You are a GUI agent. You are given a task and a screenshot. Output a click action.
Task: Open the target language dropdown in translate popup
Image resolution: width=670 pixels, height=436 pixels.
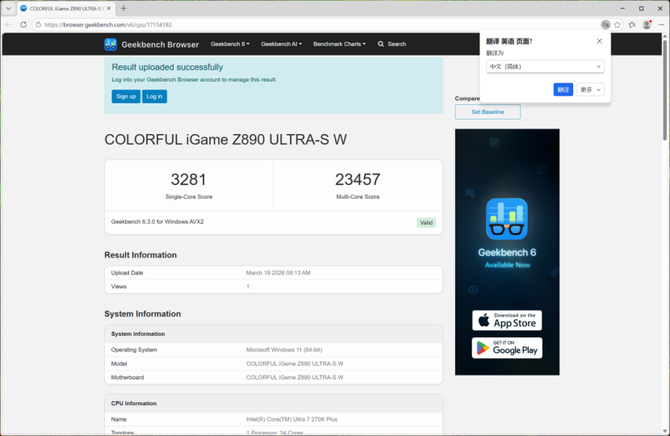(x=544, y=67)
